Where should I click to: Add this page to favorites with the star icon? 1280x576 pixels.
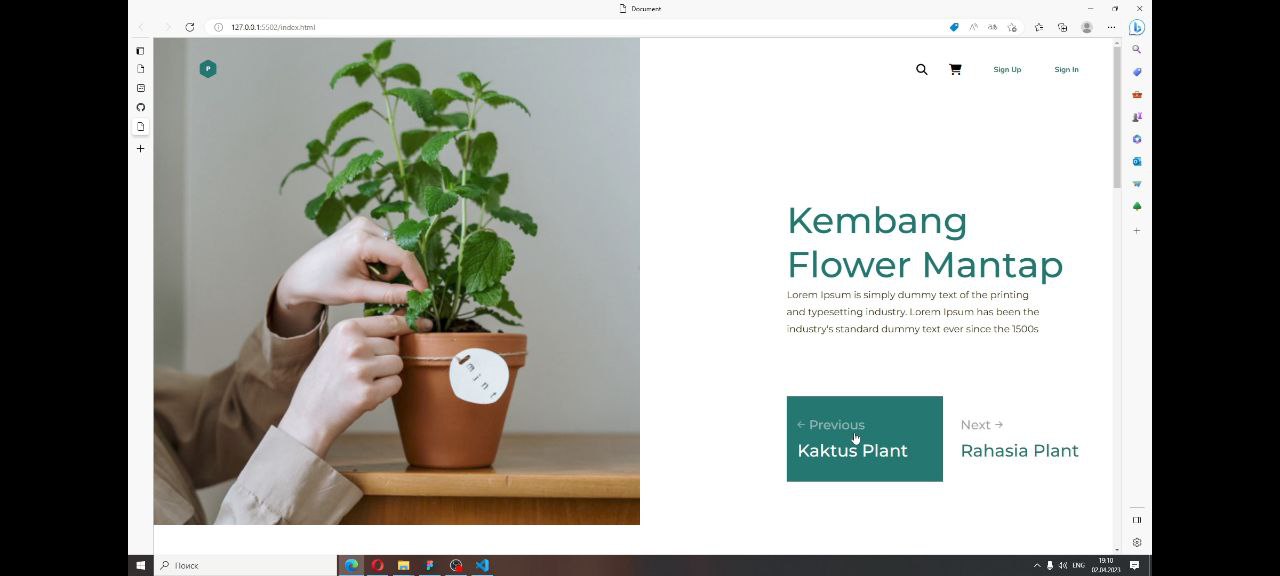1012,27
